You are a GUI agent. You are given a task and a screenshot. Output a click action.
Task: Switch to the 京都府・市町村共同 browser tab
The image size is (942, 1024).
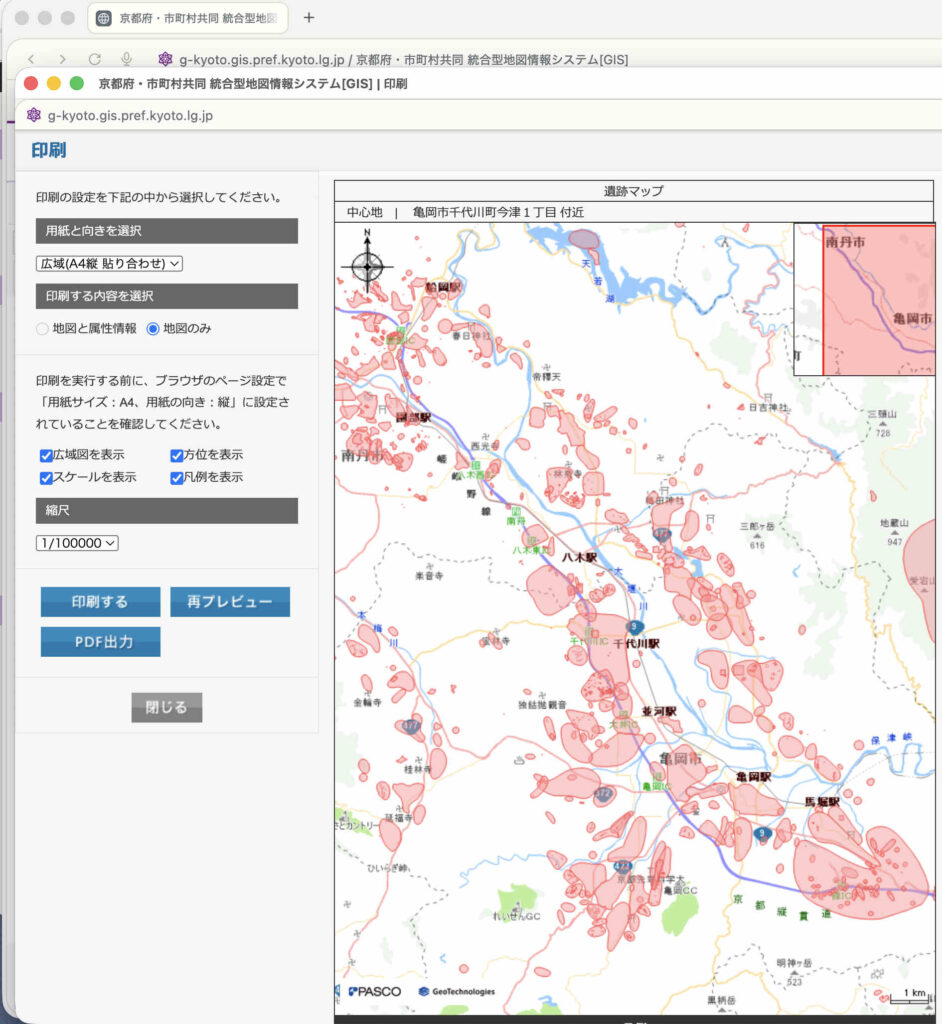188,18
